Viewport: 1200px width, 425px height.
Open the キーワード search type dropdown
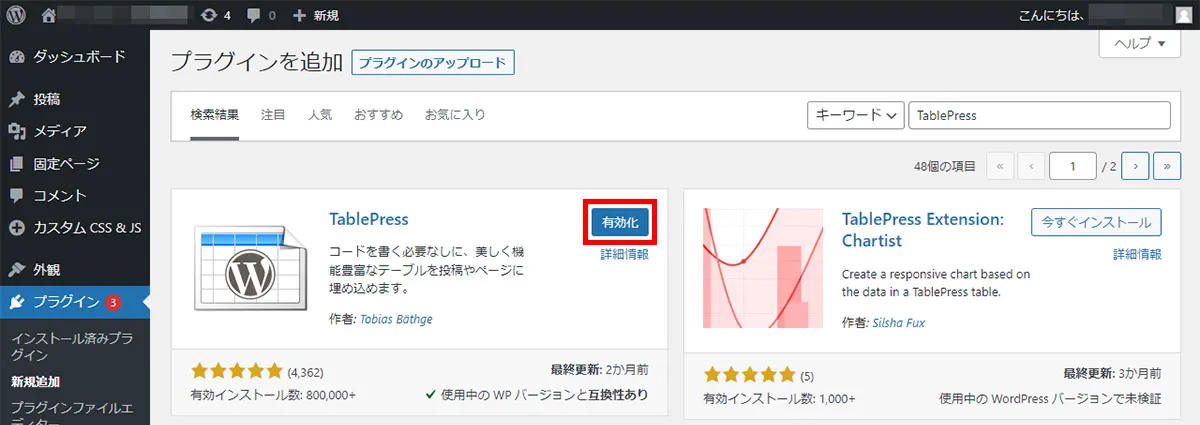pyautogui.click(x=855, y=115)
